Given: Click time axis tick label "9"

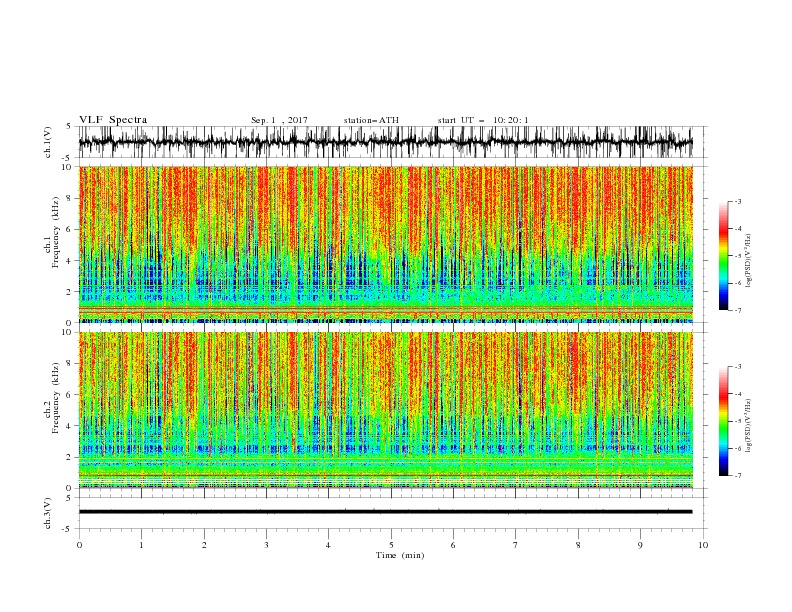Looking at the screenshot, I should [640, 545].
